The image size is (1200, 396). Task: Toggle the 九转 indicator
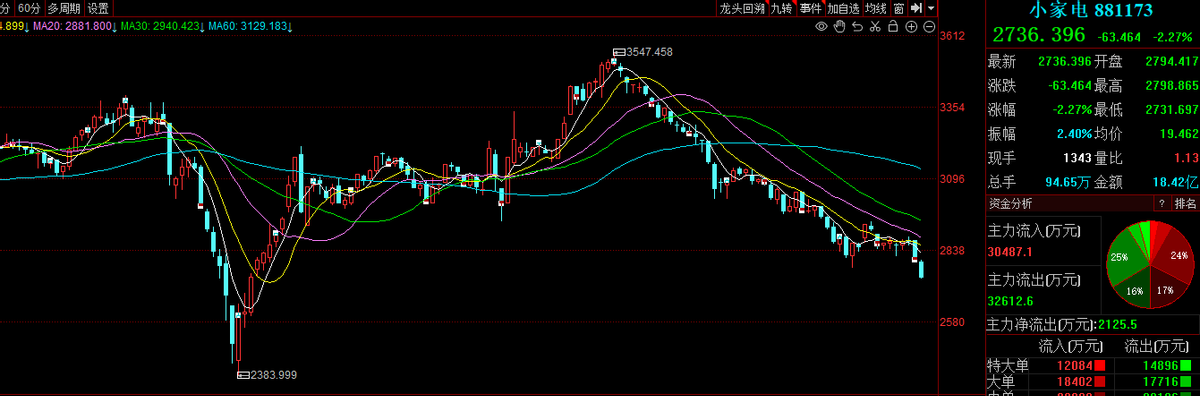coord(782,8)
